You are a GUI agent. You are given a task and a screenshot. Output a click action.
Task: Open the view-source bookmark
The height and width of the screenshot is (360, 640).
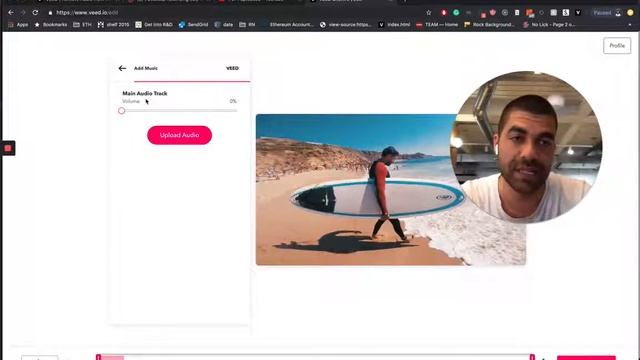tap(346, 24)
